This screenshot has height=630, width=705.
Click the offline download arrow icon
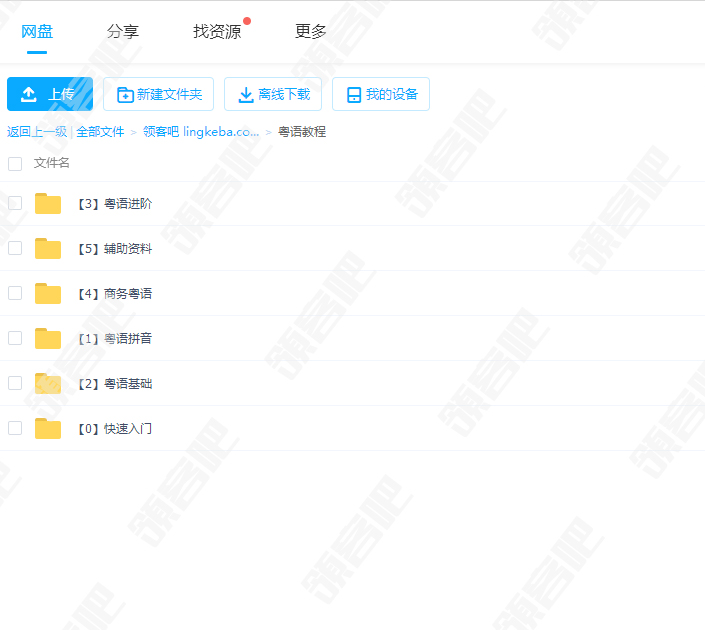point(246,95)
